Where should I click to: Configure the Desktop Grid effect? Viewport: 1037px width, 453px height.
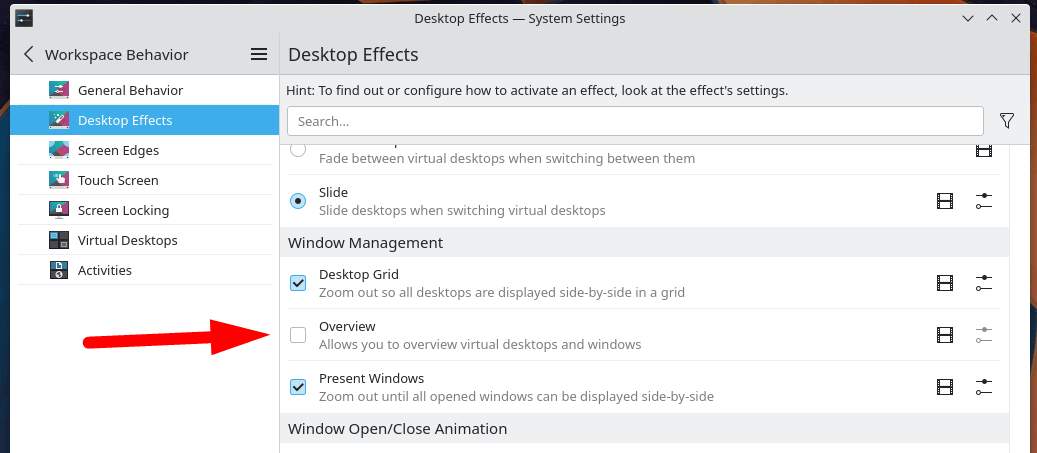point(984,283)
